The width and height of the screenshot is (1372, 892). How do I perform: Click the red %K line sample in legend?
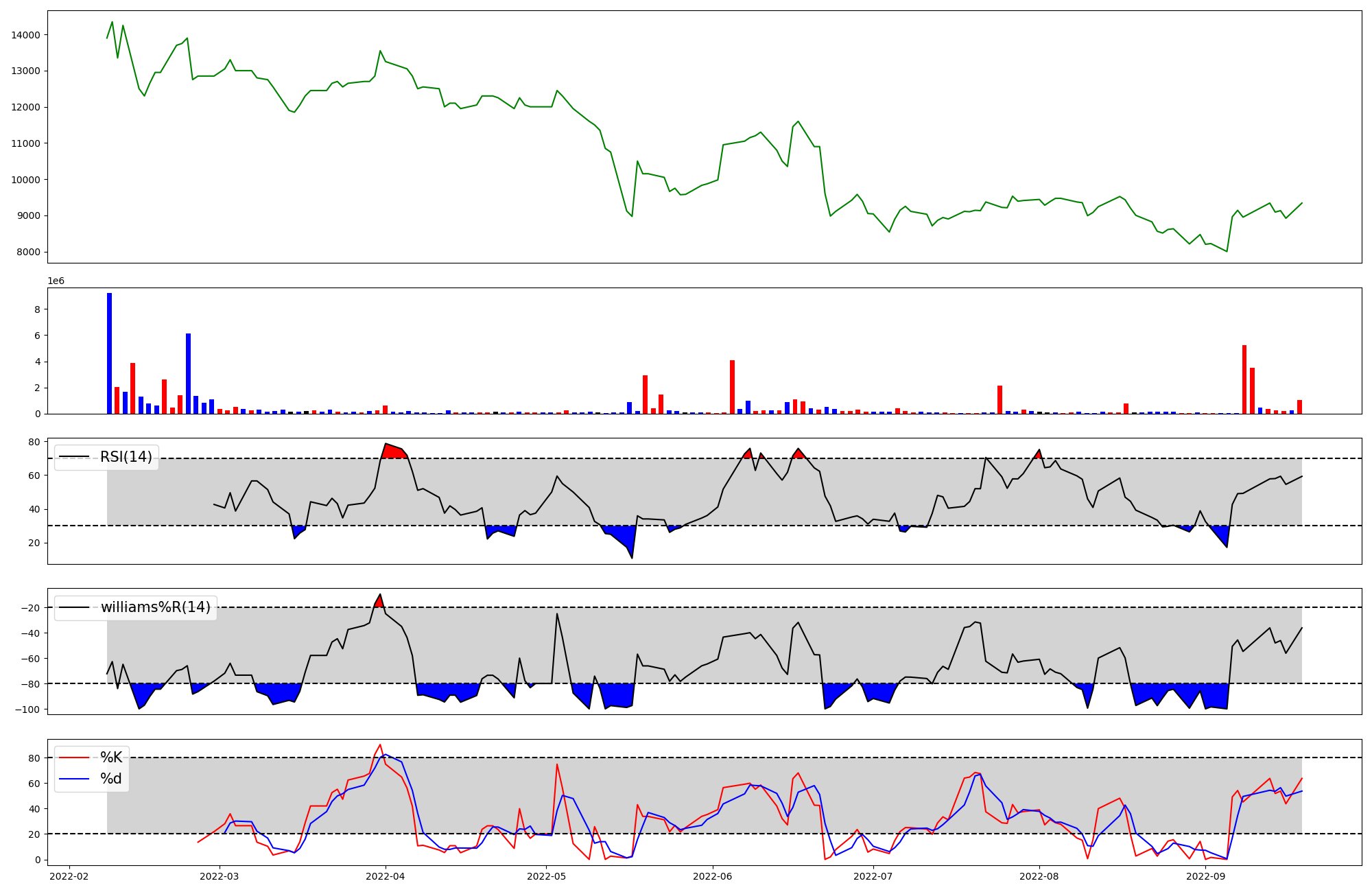pyautogui.click(x=74, y=758)
